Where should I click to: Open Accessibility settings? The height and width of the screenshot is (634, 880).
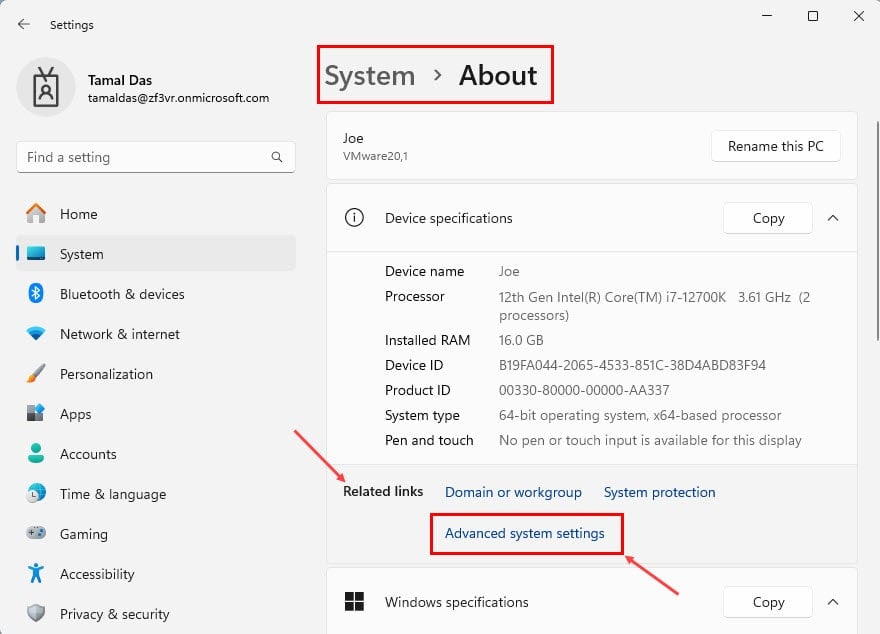pos(155,574)
